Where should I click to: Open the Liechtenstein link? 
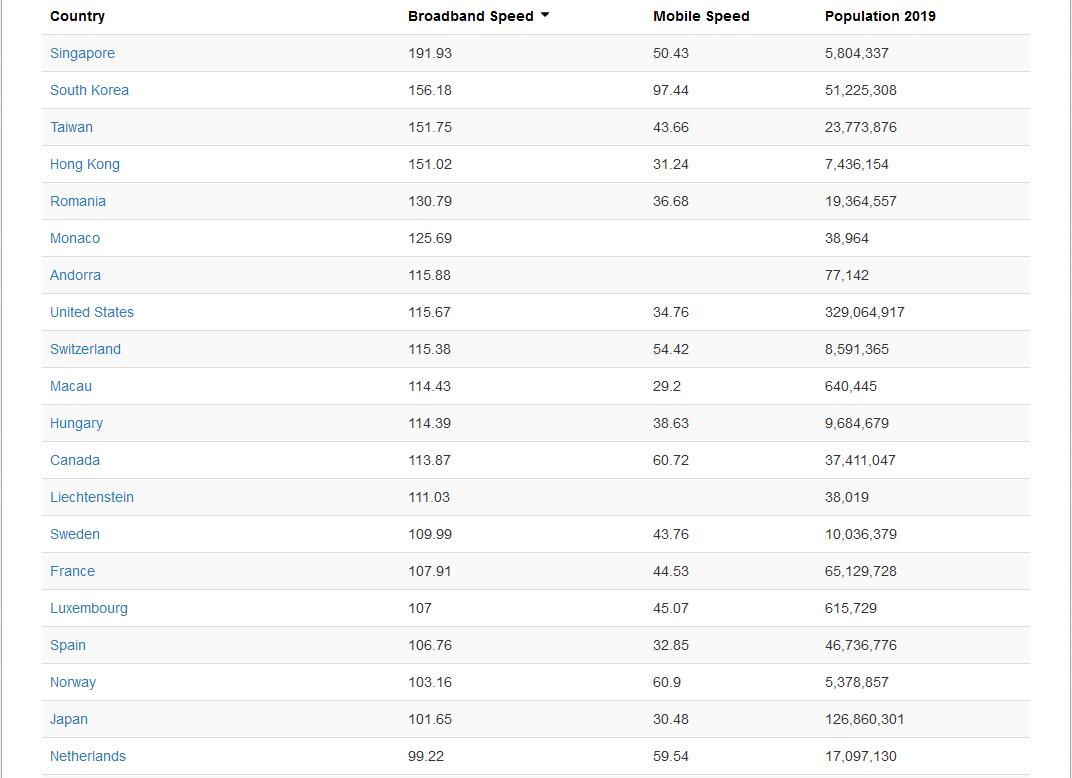[x=91, y=497]
